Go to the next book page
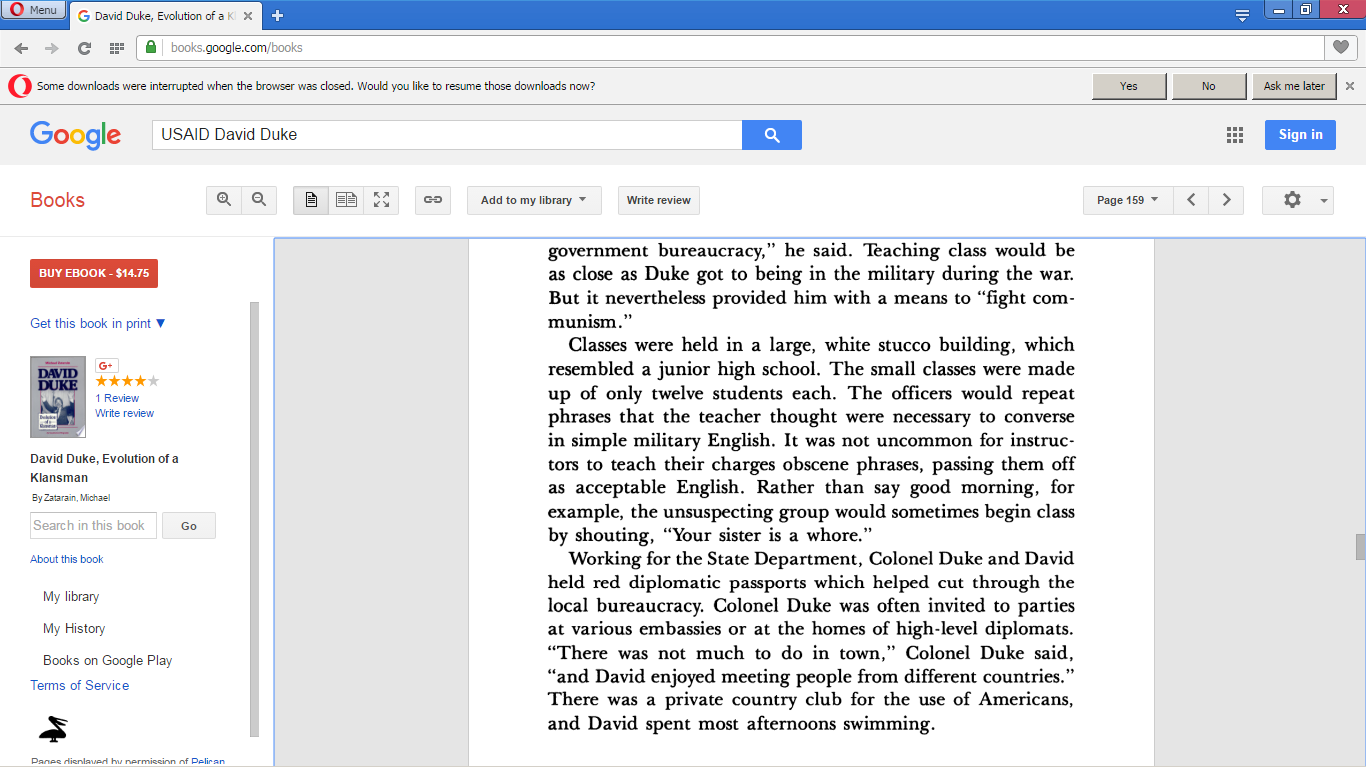The width and height of the screenshot is (1366, 768). [x=1226, y=200]
